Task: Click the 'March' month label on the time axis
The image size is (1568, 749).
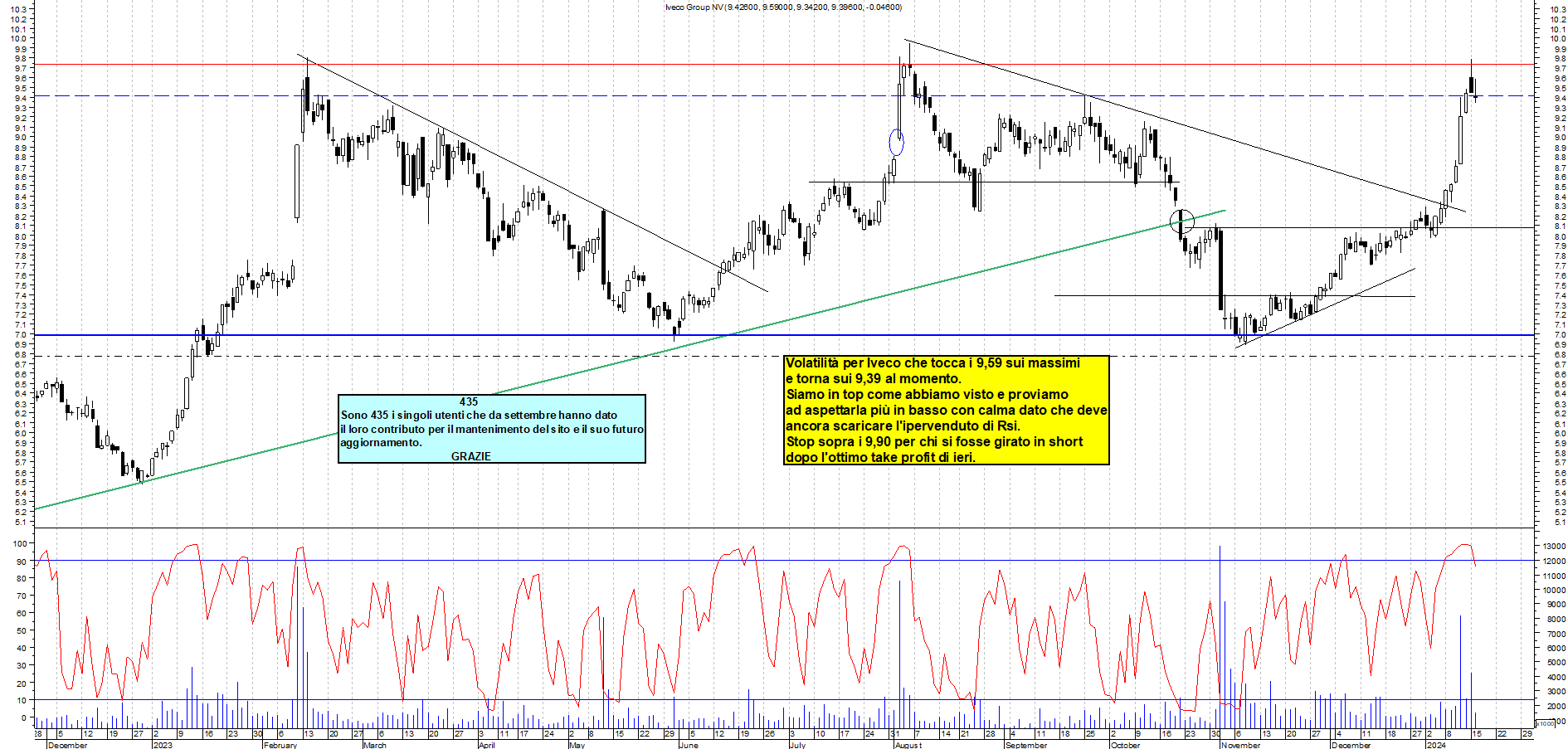Action: click(x=375, y=745)
